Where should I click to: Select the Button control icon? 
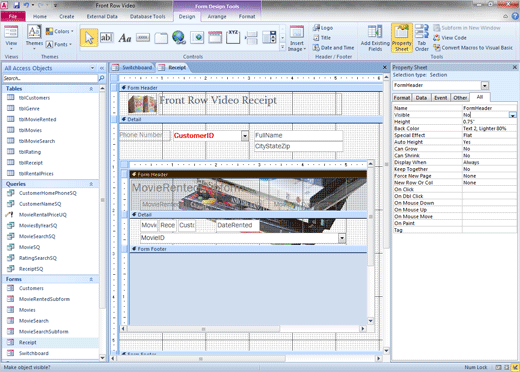click(x=143, y=38)
